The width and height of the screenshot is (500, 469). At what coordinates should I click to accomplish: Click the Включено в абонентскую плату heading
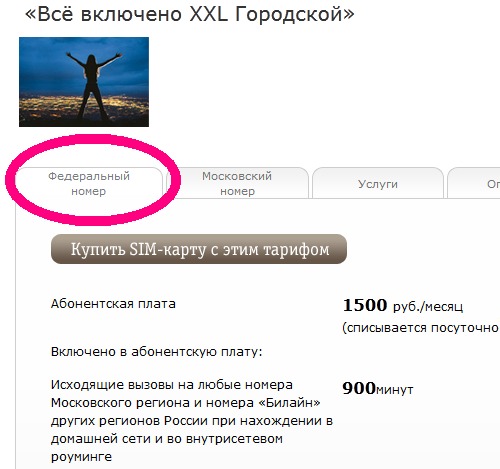click(157, 352)
